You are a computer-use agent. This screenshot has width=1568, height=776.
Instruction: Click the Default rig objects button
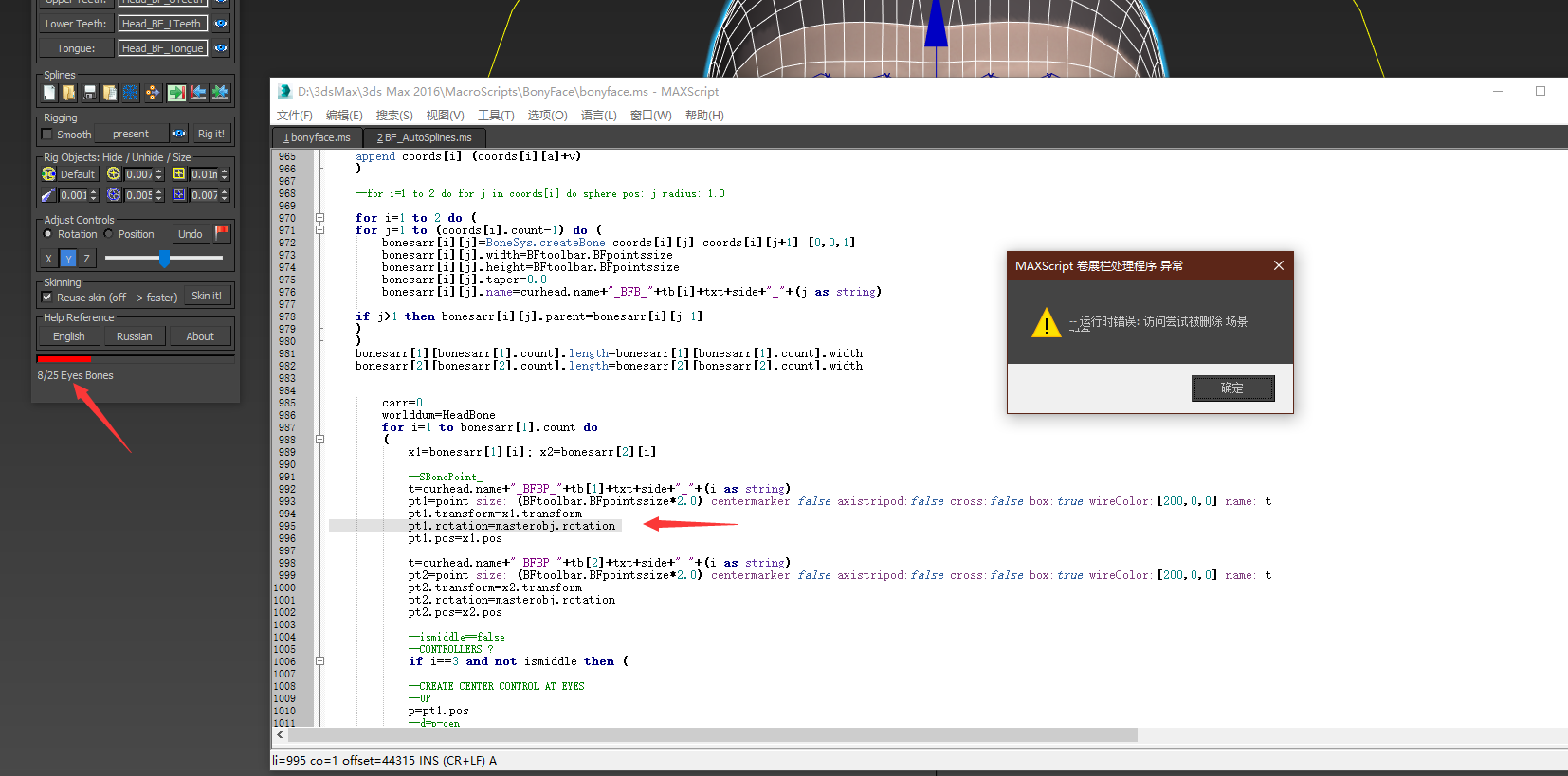(x=78, y=174)
